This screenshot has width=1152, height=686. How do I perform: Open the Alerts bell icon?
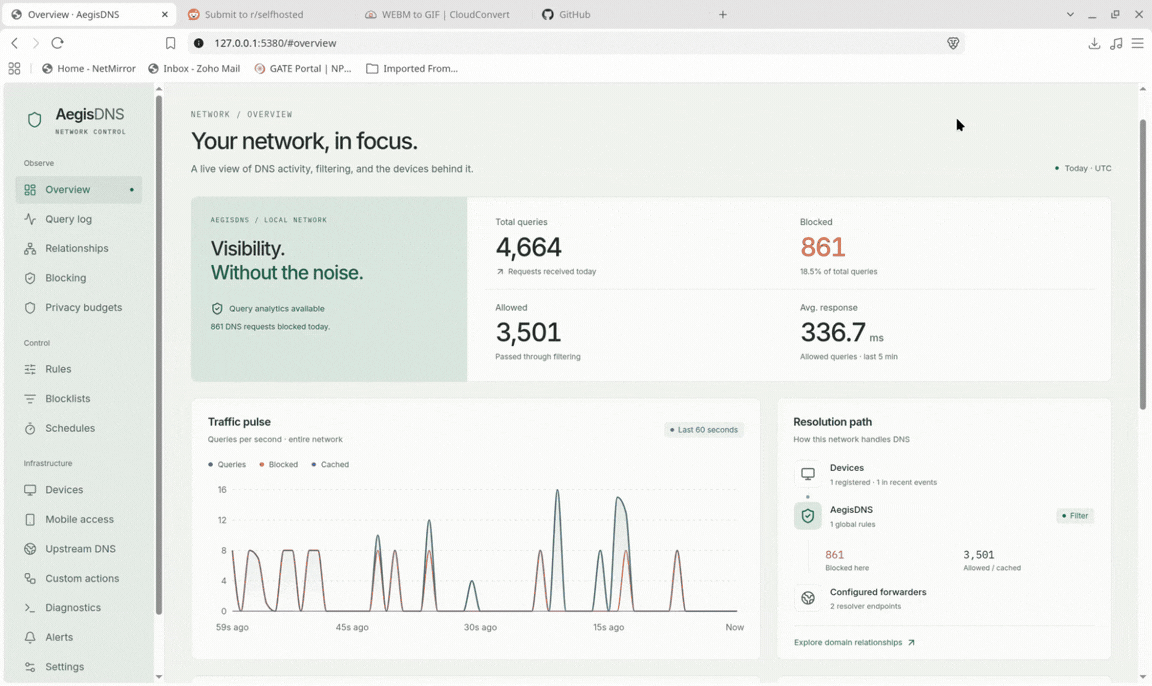click(x=30, y=637)
